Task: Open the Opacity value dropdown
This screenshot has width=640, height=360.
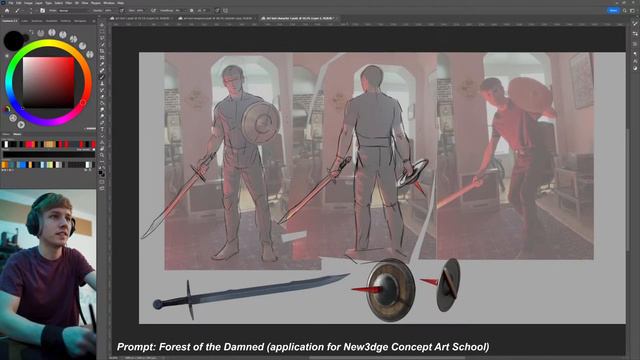Action: click(x=109, y=11)
